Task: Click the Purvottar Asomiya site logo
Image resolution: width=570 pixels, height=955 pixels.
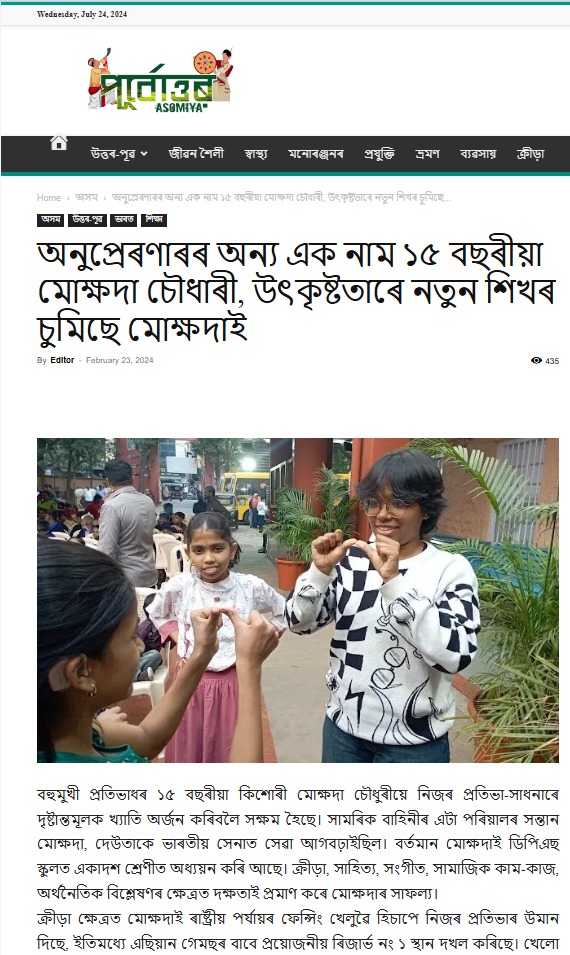Action: coord(160,80)
